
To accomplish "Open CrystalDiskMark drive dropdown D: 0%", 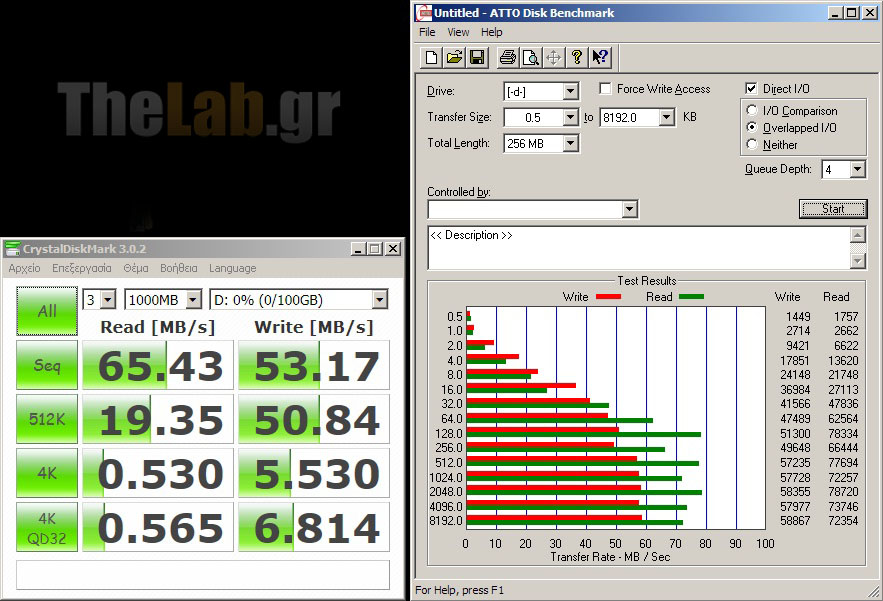I will click(x=380, y=300).
